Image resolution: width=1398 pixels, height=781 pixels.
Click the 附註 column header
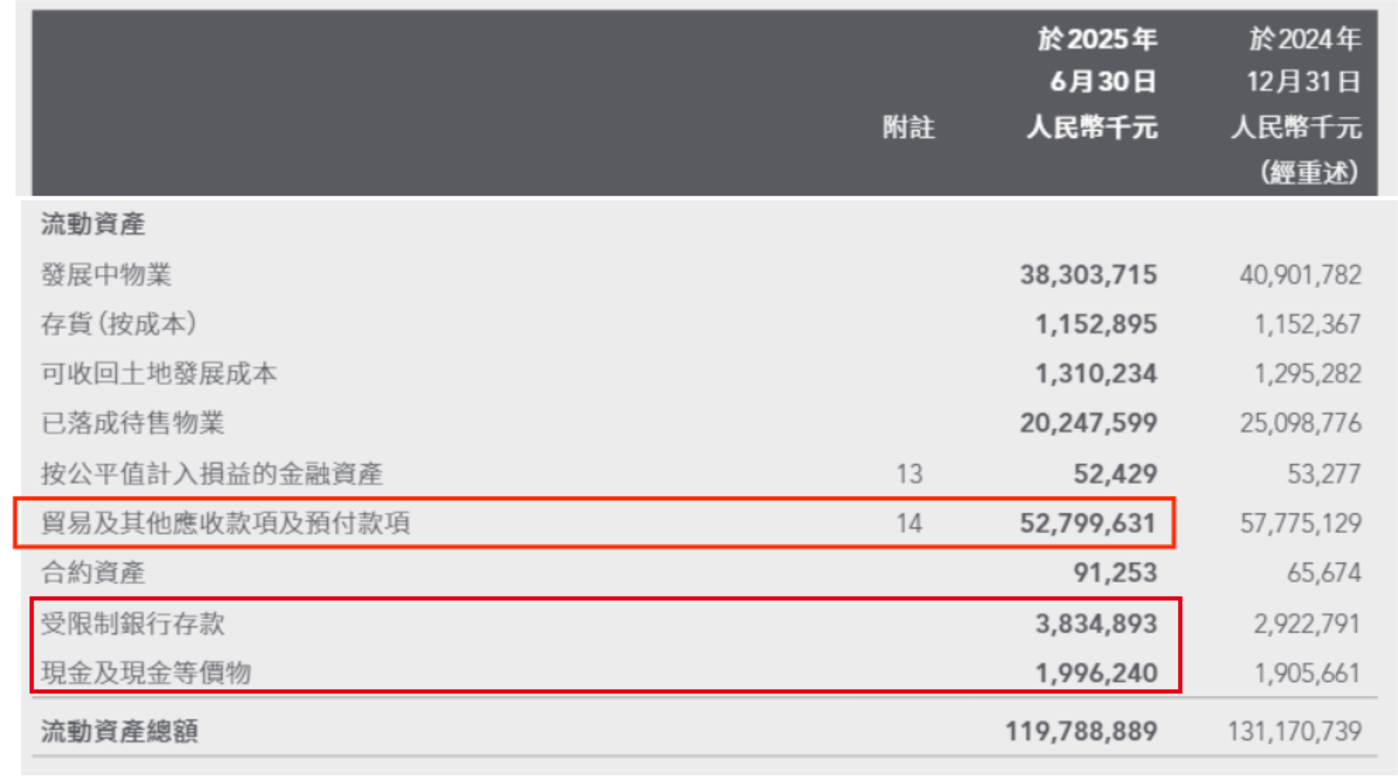pyautogui.click(x=909, y=128)
